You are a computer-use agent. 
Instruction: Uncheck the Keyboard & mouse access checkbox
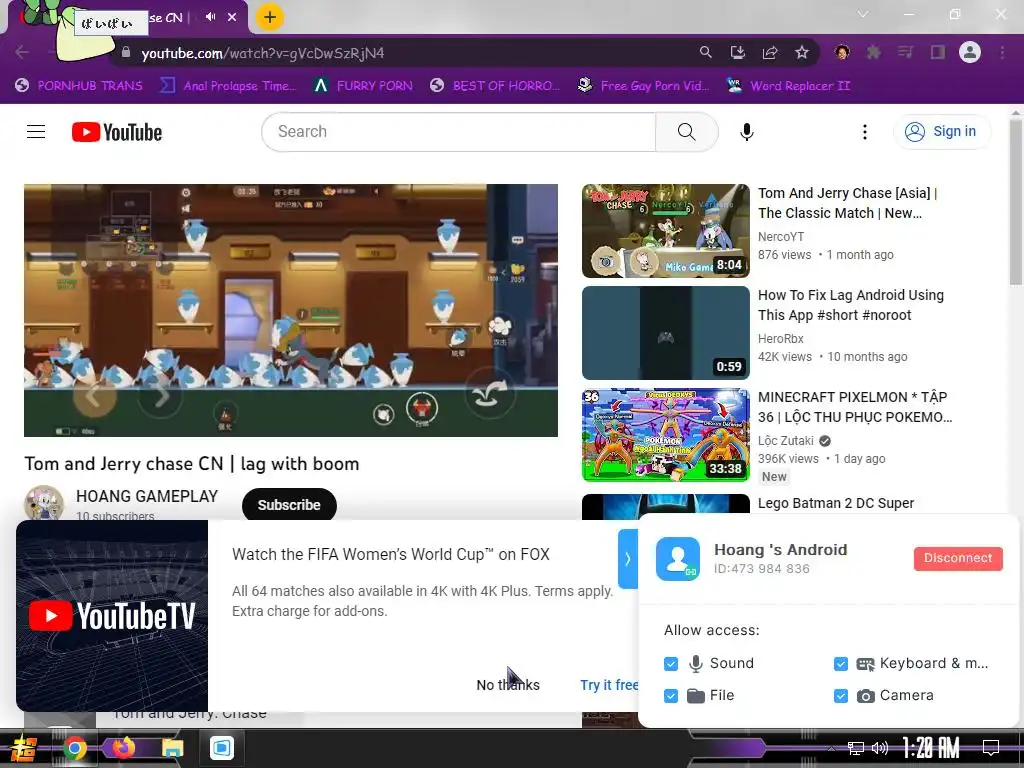(840, 664)
